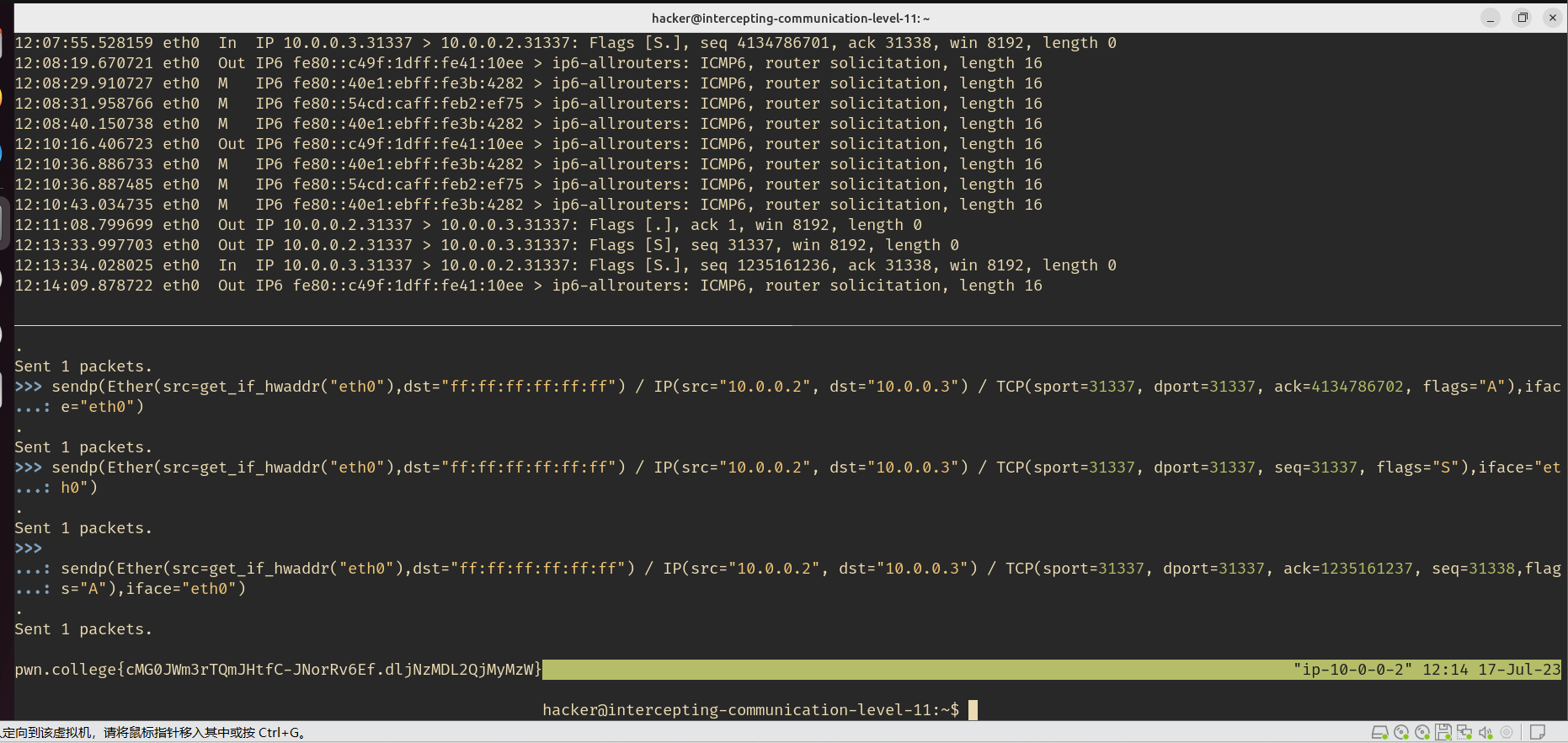Click tcpdump line timestamped 12:13:34.028025
This screenshot has height=743, width=1568.
565,265
